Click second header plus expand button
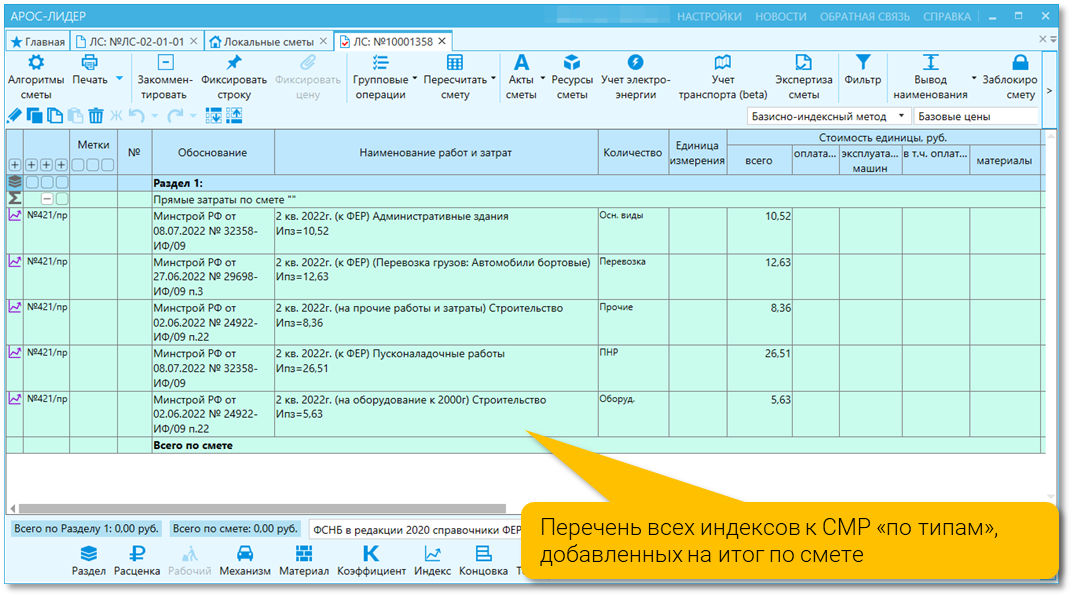The image size is (1072, 597). click(31, 165)
